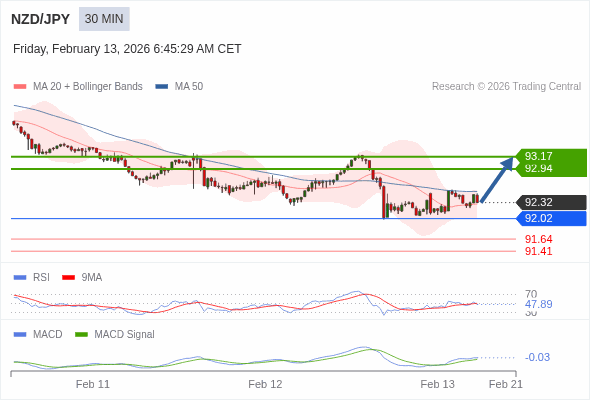This screenshot has width=590, height=400.
Task: Click the Feb 12 axis label
Action: (265, 384)
